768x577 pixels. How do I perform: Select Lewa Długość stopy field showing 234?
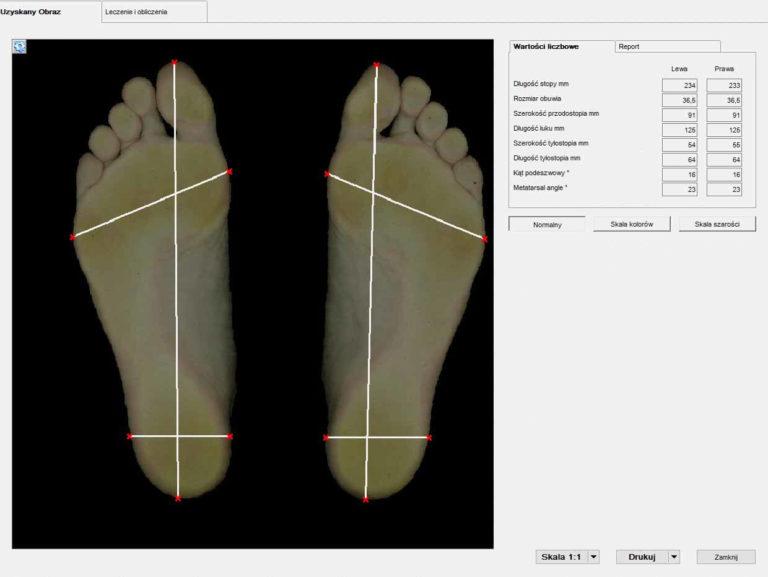[x=679, y=85]
